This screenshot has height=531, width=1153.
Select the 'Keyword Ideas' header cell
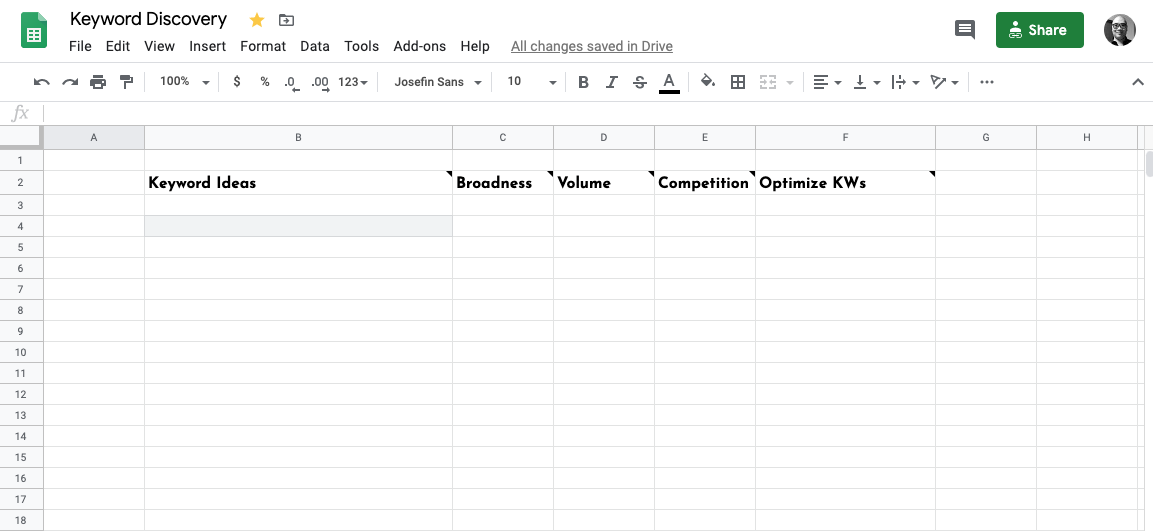point(298,183)
